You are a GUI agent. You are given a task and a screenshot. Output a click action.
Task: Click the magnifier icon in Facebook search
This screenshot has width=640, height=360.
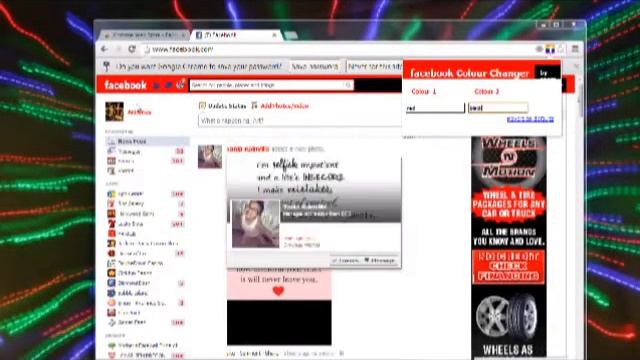tap(348, 85)
